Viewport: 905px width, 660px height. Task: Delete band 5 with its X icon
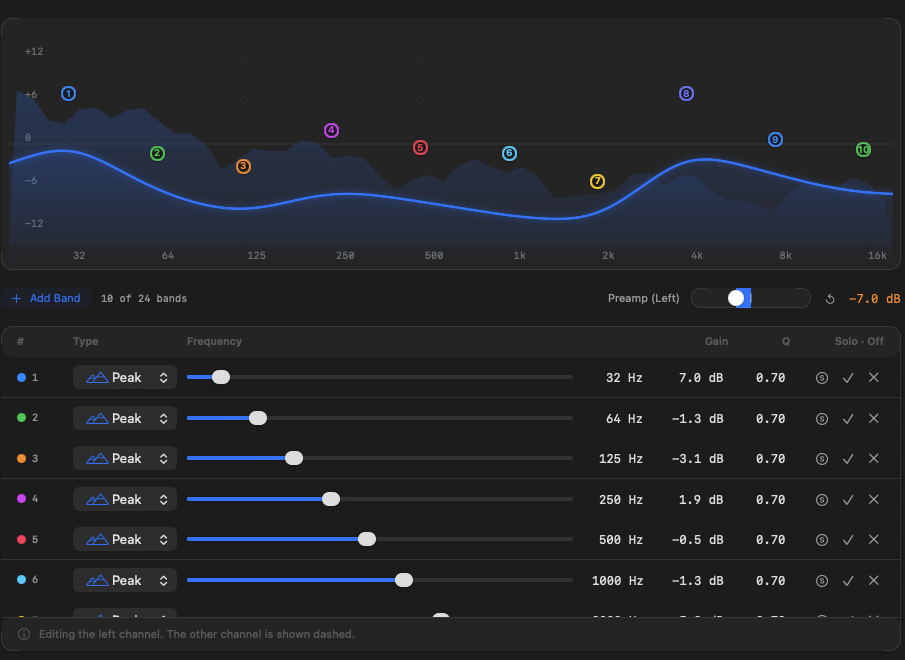click(x=874, y=539)
